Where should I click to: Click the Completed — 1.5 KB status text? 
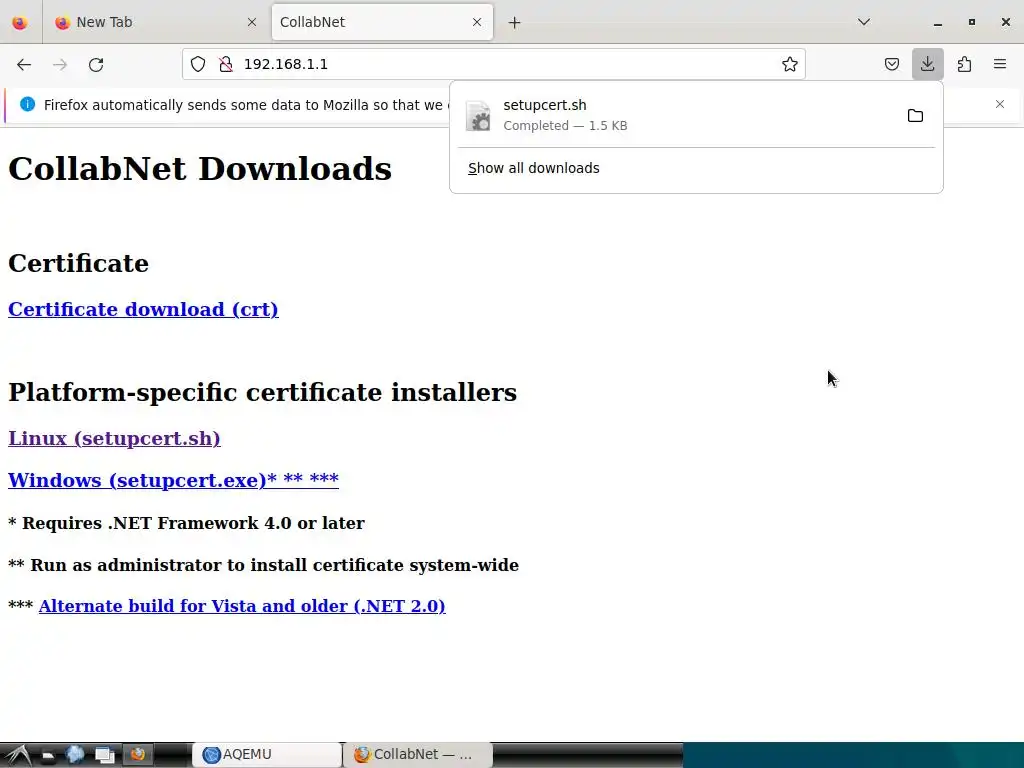click(565, 126)
